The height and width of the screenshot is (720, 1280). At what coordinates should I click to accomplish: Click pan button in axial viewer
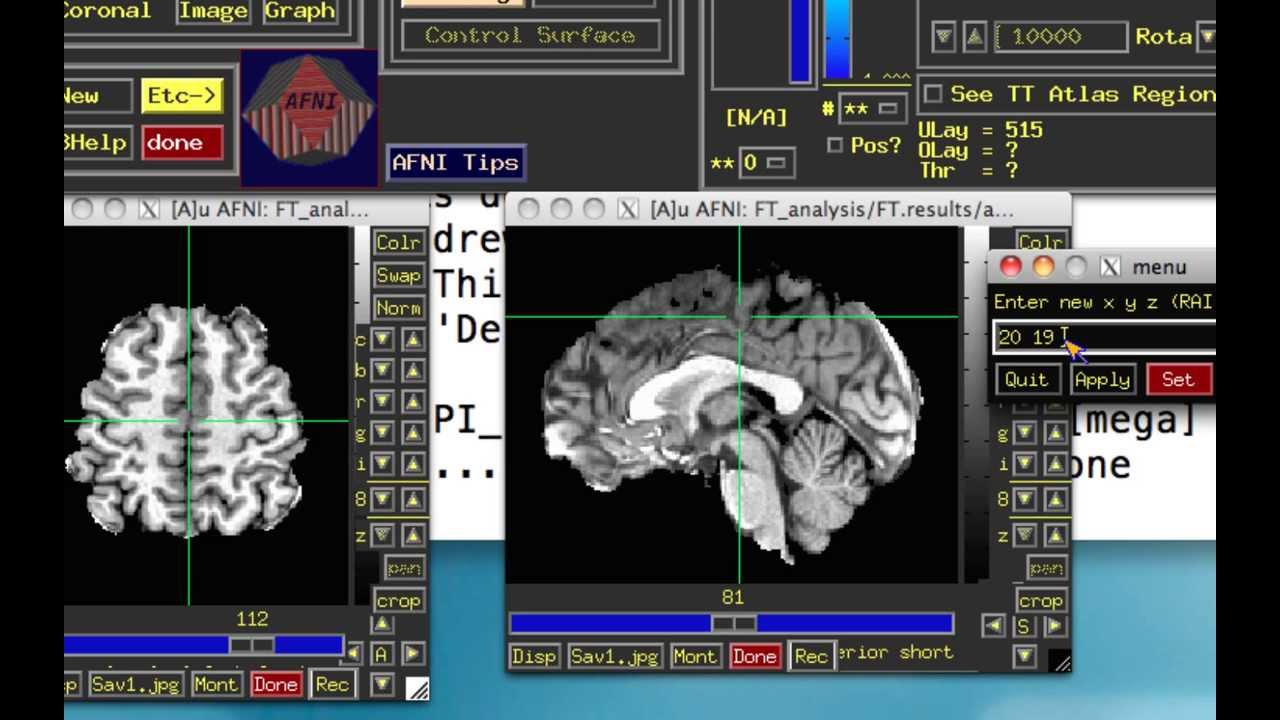click(404, 568)
